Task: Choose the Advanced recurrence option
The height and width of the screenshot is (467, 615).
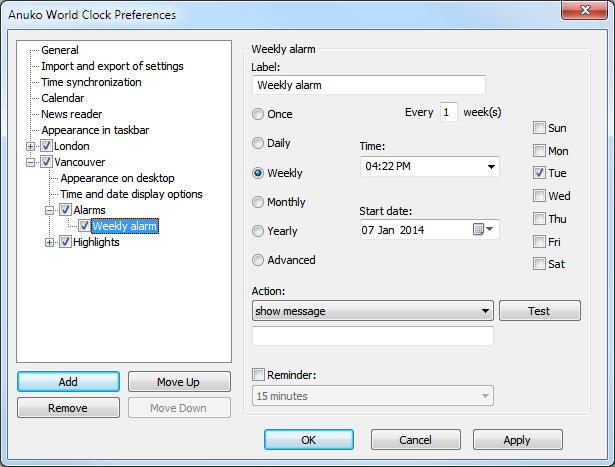Action: tap(259, 260)
